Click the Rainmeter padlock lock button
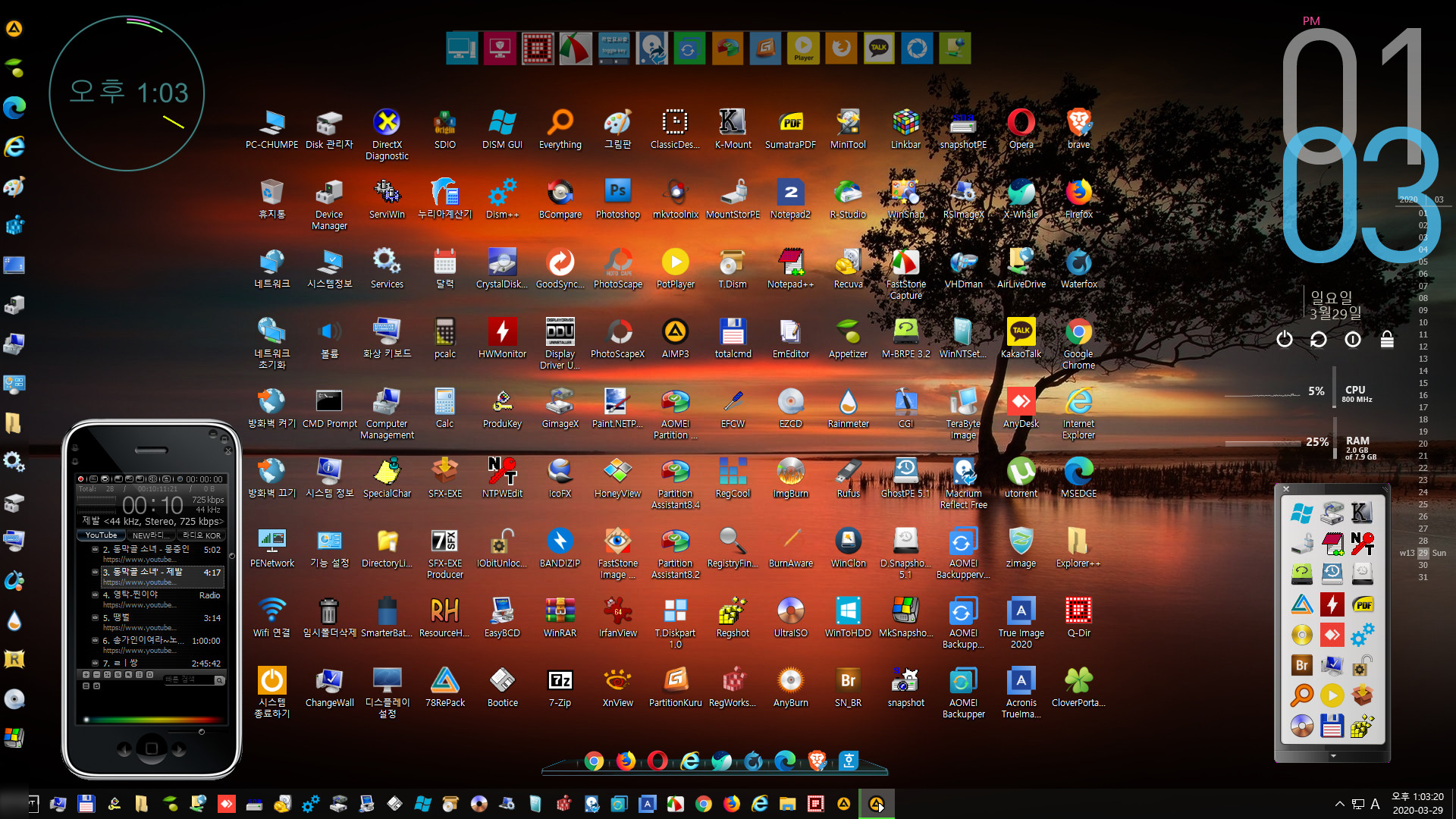1456x819 pixels. 1387,339
